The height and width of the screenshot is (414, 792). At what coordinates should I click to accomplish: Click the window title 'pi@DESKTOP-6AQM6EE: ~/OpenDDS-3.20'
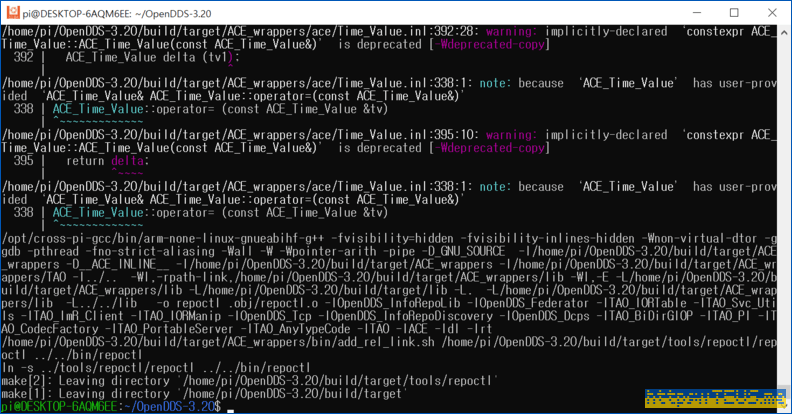(117, 14)
